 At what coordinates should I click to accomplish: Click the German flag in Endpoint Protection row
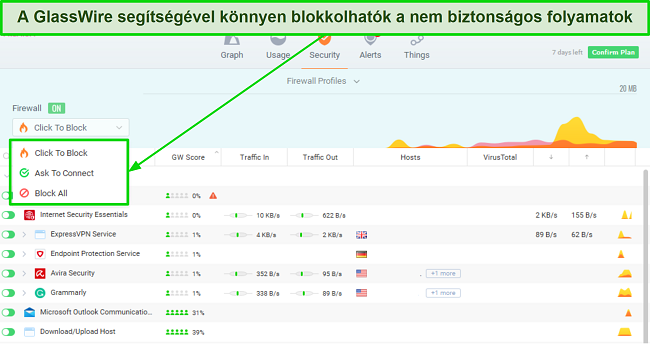(x=361, y=254)
